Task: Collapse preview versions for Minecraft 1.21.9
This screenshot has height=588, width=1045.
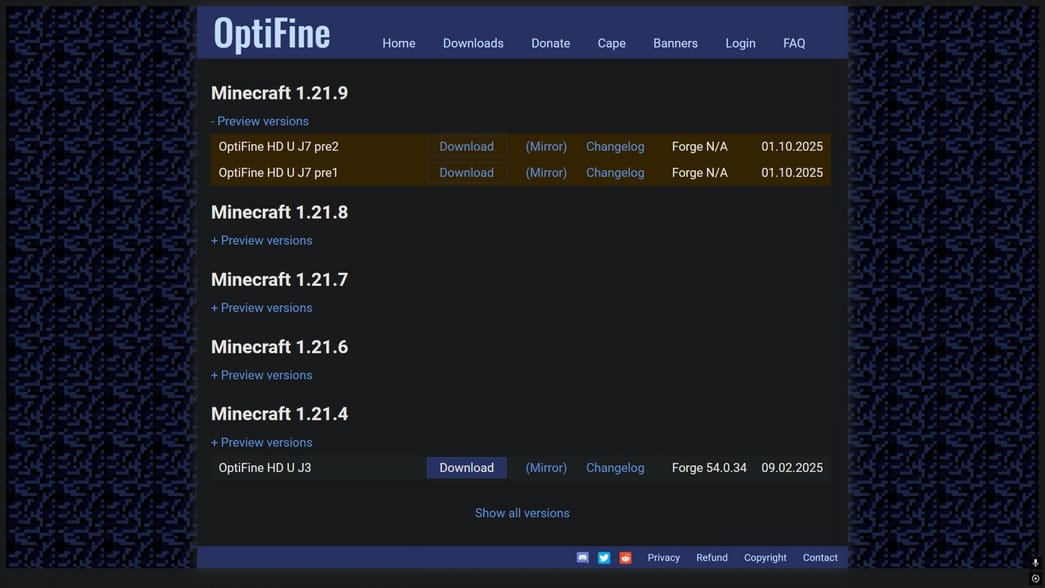Action: (260, 120)
